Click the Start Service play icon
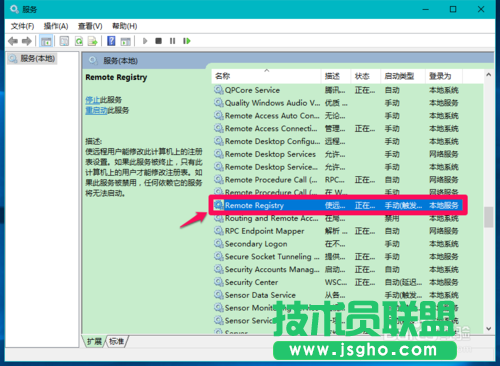500x366 pixels. 145,41
